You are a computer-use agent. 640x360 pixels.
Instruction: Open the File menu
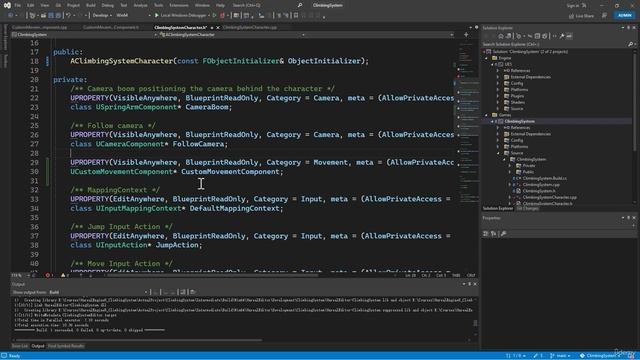click(18, 5)
